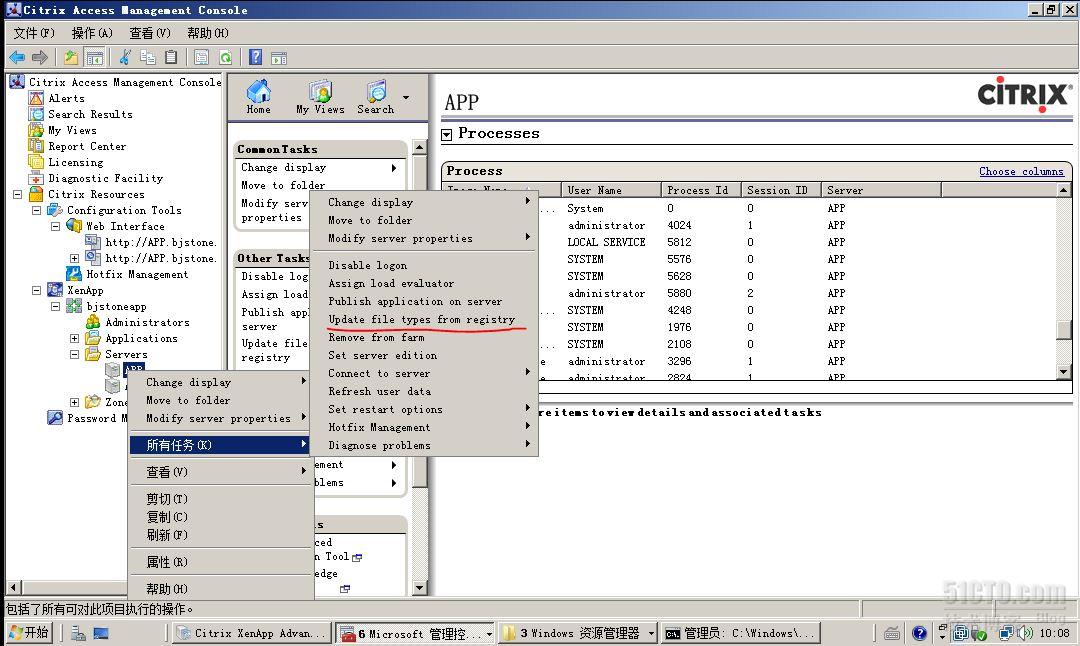Choose Update file types from registry
The width and height of the screenshot is (1080, 646).
point(422,320)
